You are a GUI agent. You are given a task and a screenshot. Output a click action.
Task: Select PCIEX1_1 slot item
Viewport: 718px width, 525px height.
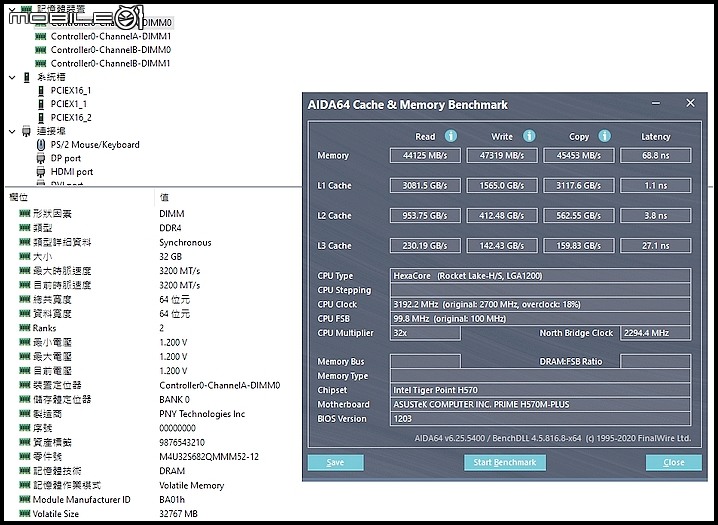pos(69,104)
